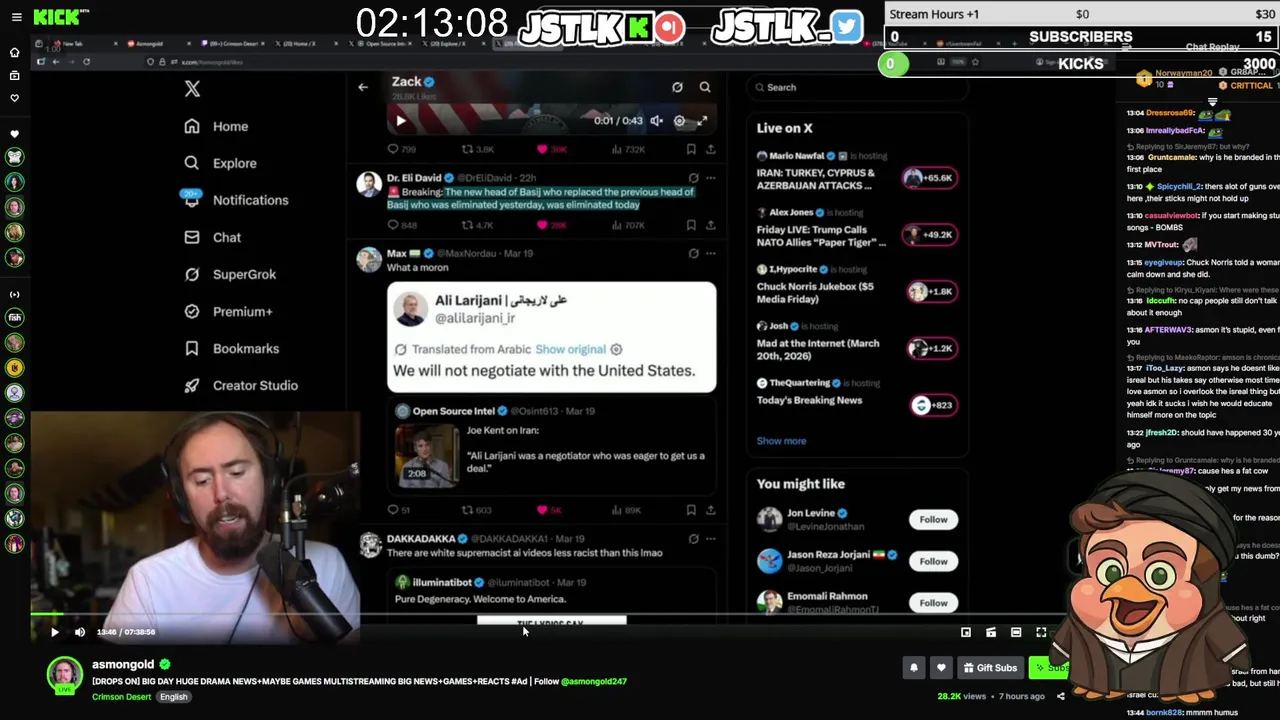Image resolution: width=1280 pixels, height=720 pixels.
Task: Click Grok icon in Zack header
Action: pyautogui.click(x=677, y=87)
